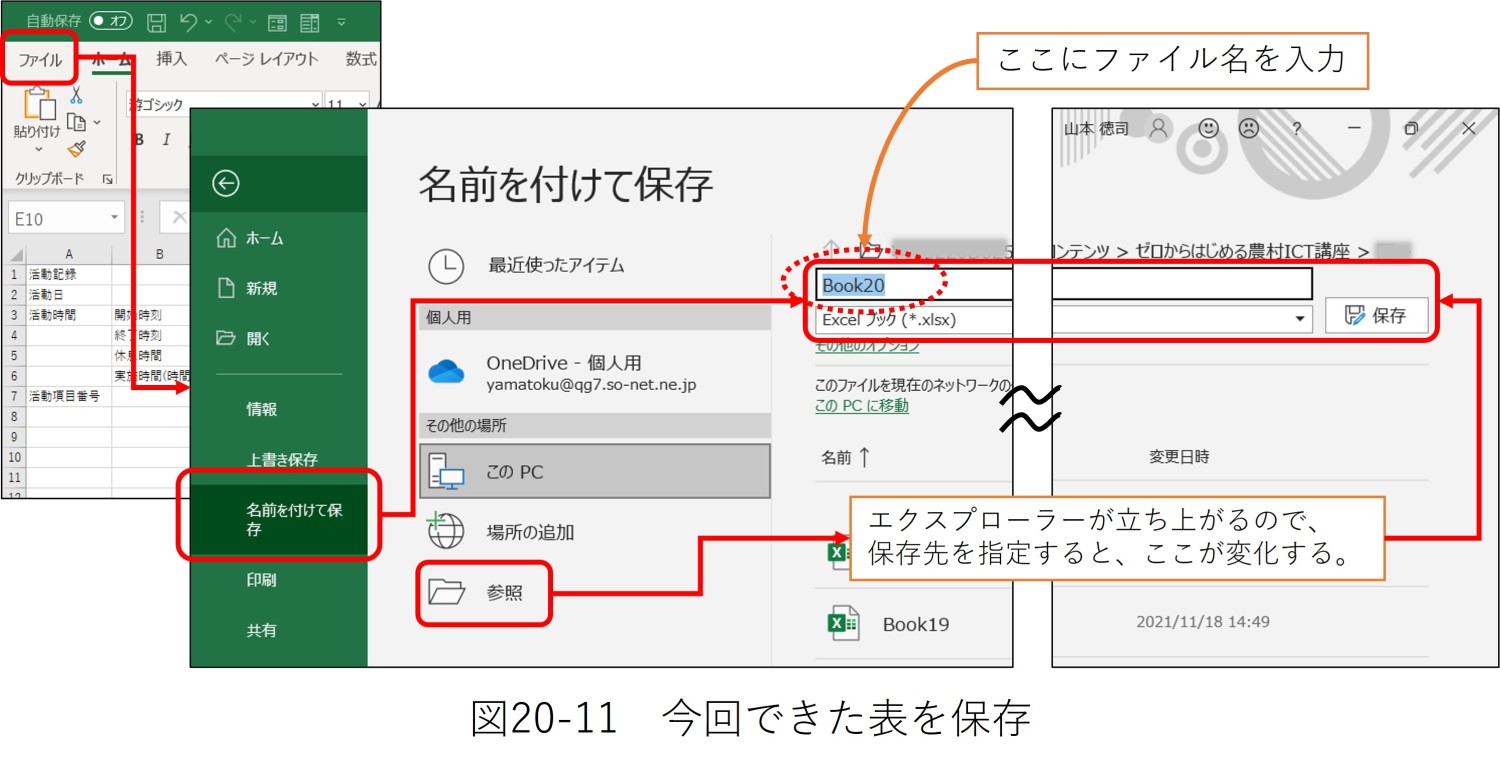Toggle italic I formatting
The width and height of the screenshot is (1500, 770).
(166, 139)
